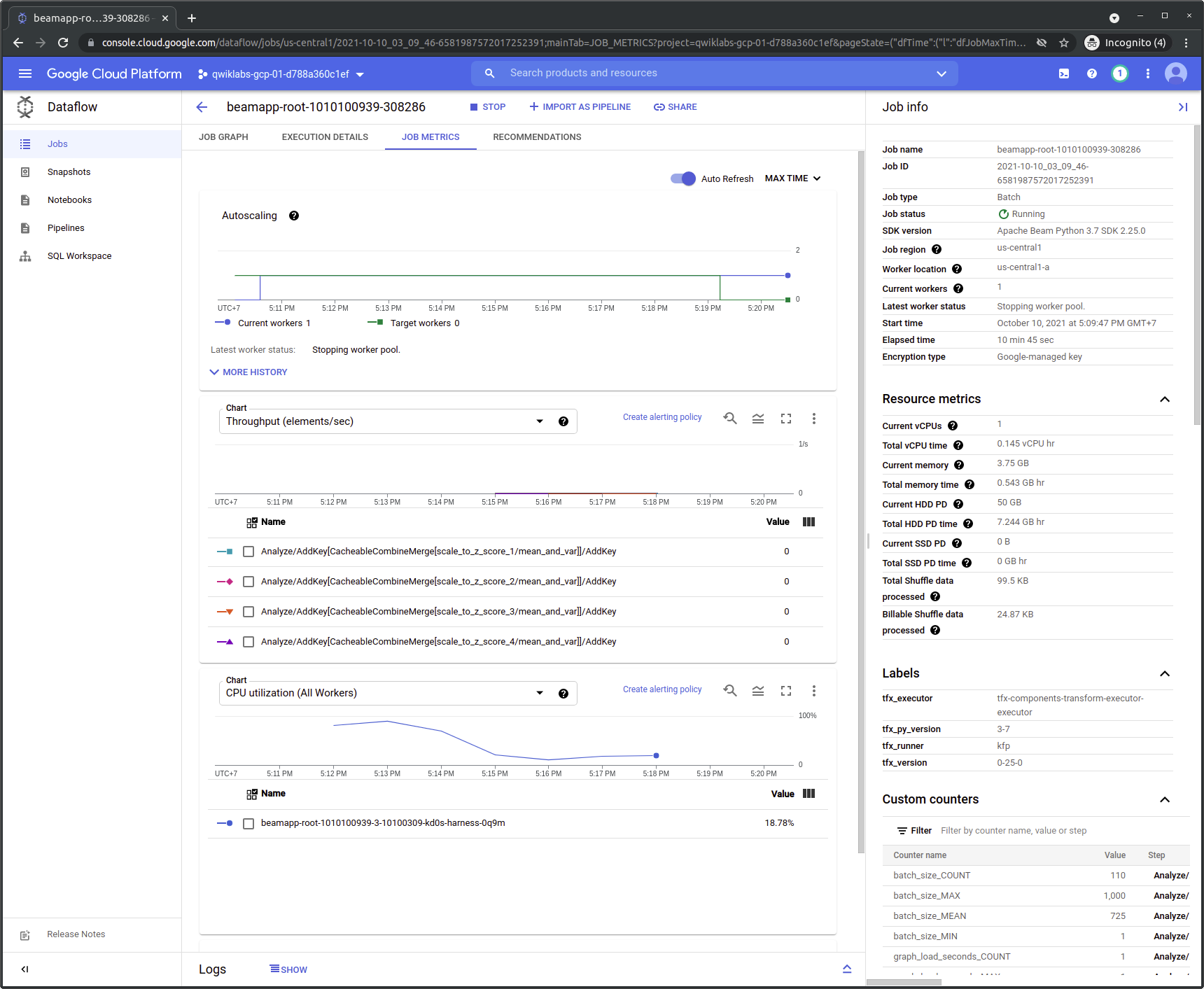The height and width of the screenshot is (989, 1204).
Task: Collapse the Resource metrics section
Action: [x=1165, y=399]
